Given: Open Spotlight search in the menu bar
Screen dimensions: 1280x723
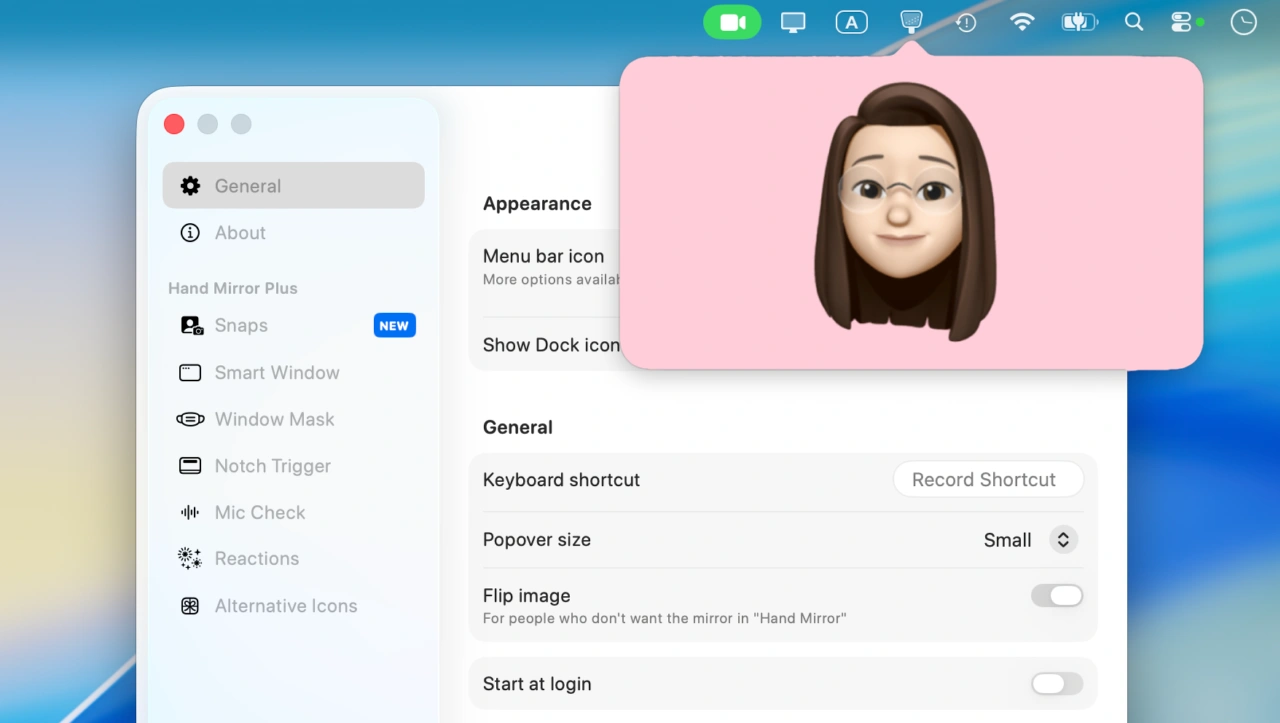Looking at the screenshot, I should pos(1133,22).
